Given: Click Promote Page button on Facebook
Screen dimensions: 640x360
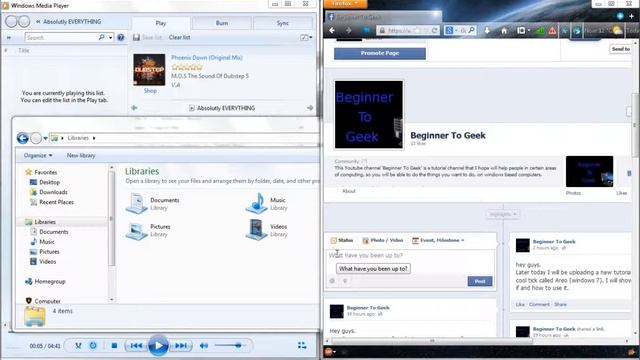Looking at the screenshot, I should pyautogui.click(x=380, y=53).
